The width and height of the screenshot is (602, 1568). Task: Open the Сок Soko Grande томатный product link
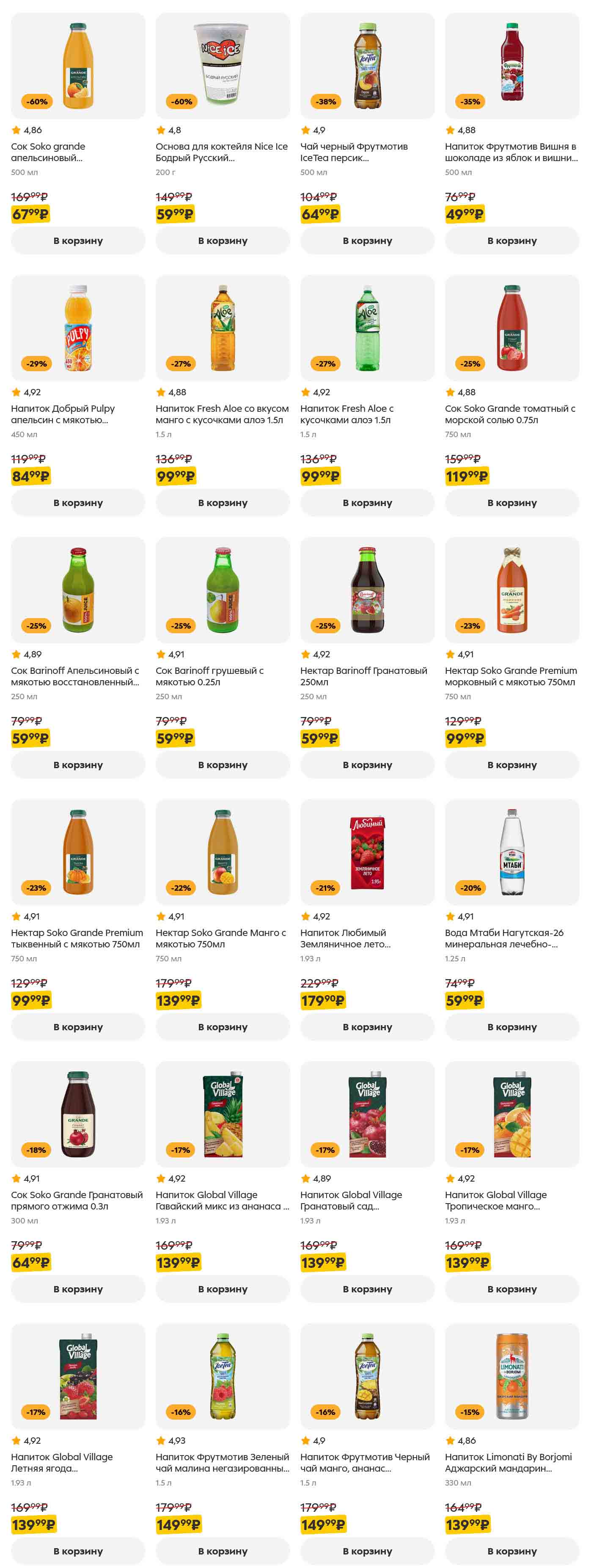coord(510,414)
